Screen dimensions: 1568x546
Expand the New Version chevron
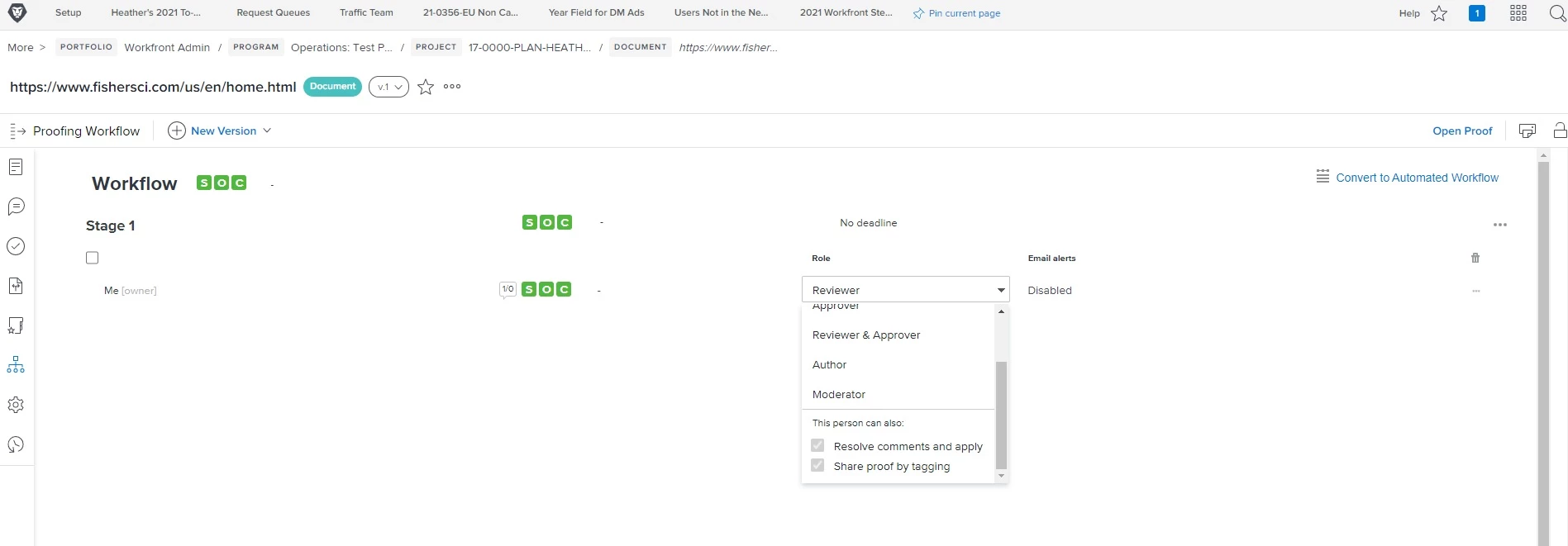click(x=267, y=131)
